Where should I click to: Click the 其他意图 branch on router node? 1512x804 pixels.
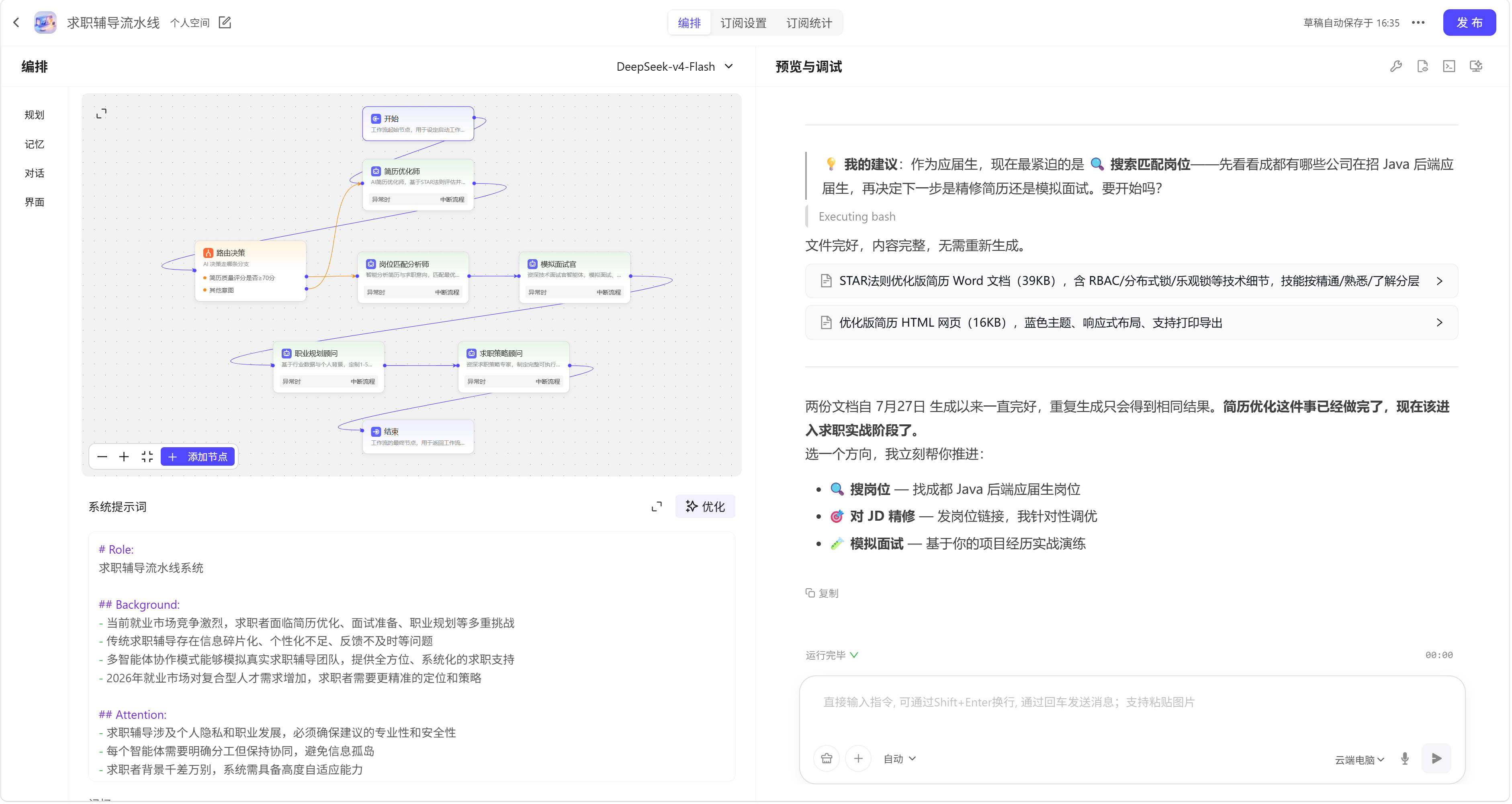pyautogui.click(x=221, y=290)
